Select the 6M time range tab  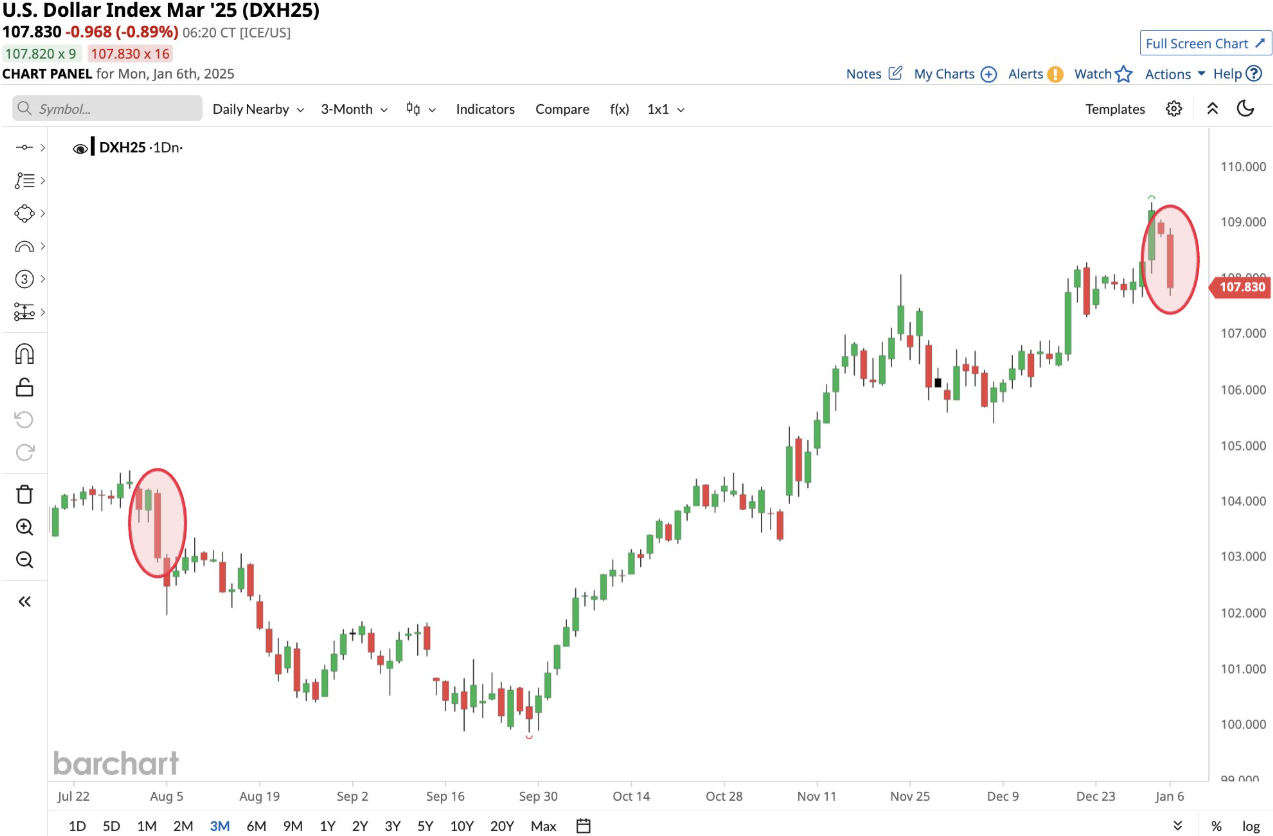pyautogui.click(x=256, y=826)
